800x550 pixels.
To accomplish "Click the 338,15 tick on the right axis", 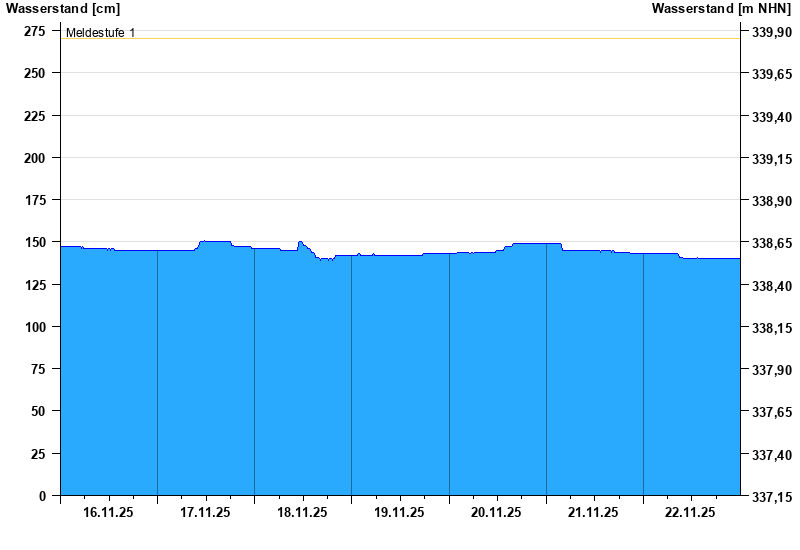I will pos(770,328).
